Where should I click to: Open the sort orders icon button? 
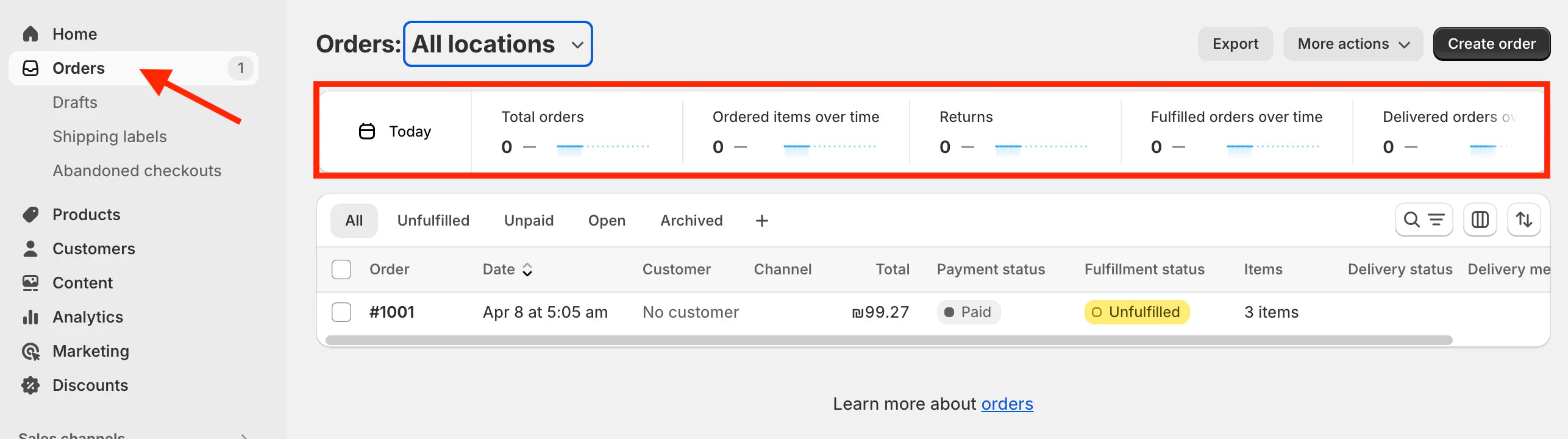1524,220
